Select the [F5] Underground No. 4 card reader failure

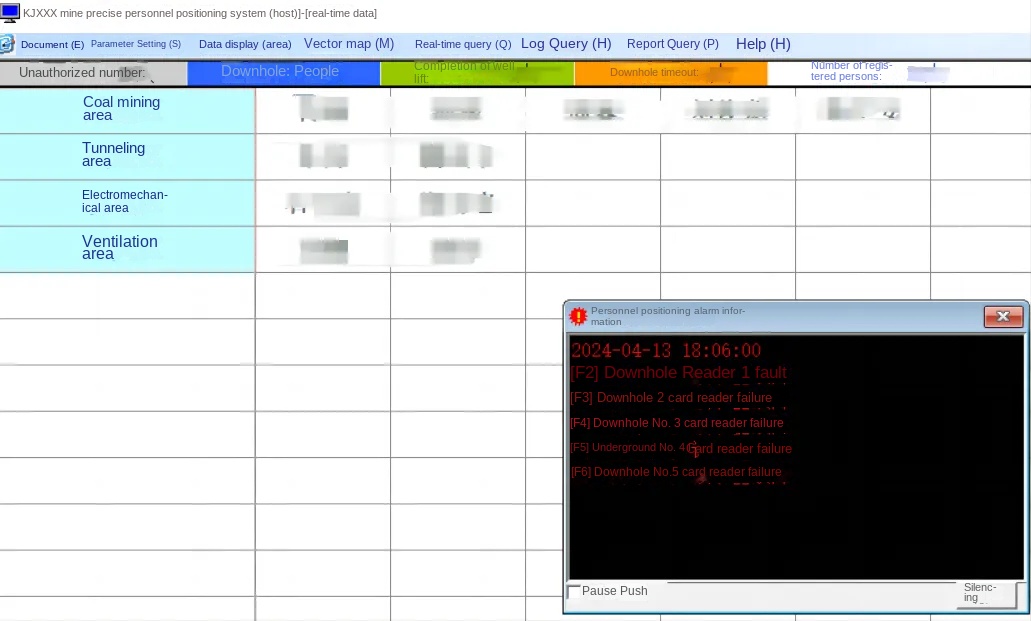tap(681, 448)
